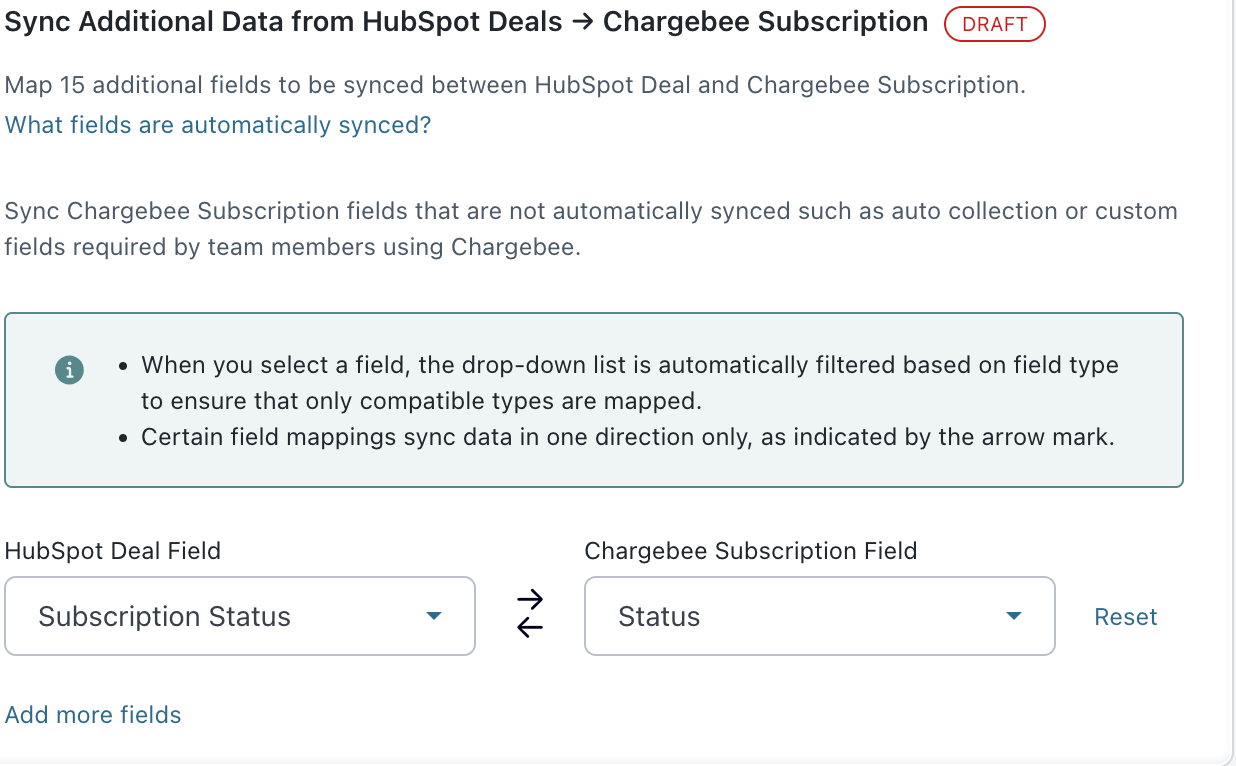
Task: Click the 'Chargebee Subscription Field' label
Action: 750,551
